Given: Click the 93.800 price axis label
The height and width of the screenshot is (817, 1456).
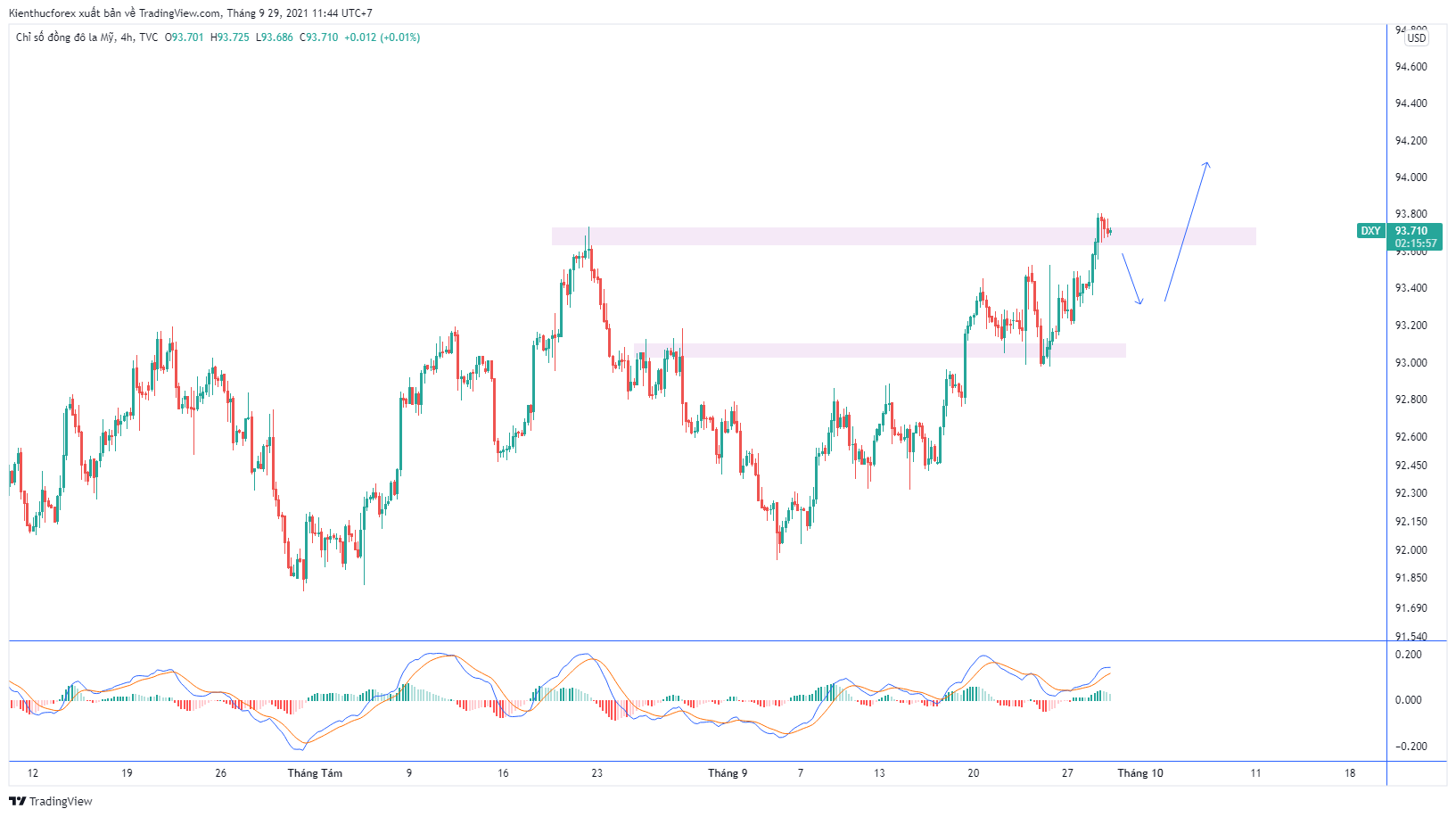Looking at the screenshot, I should [1411, 214].
